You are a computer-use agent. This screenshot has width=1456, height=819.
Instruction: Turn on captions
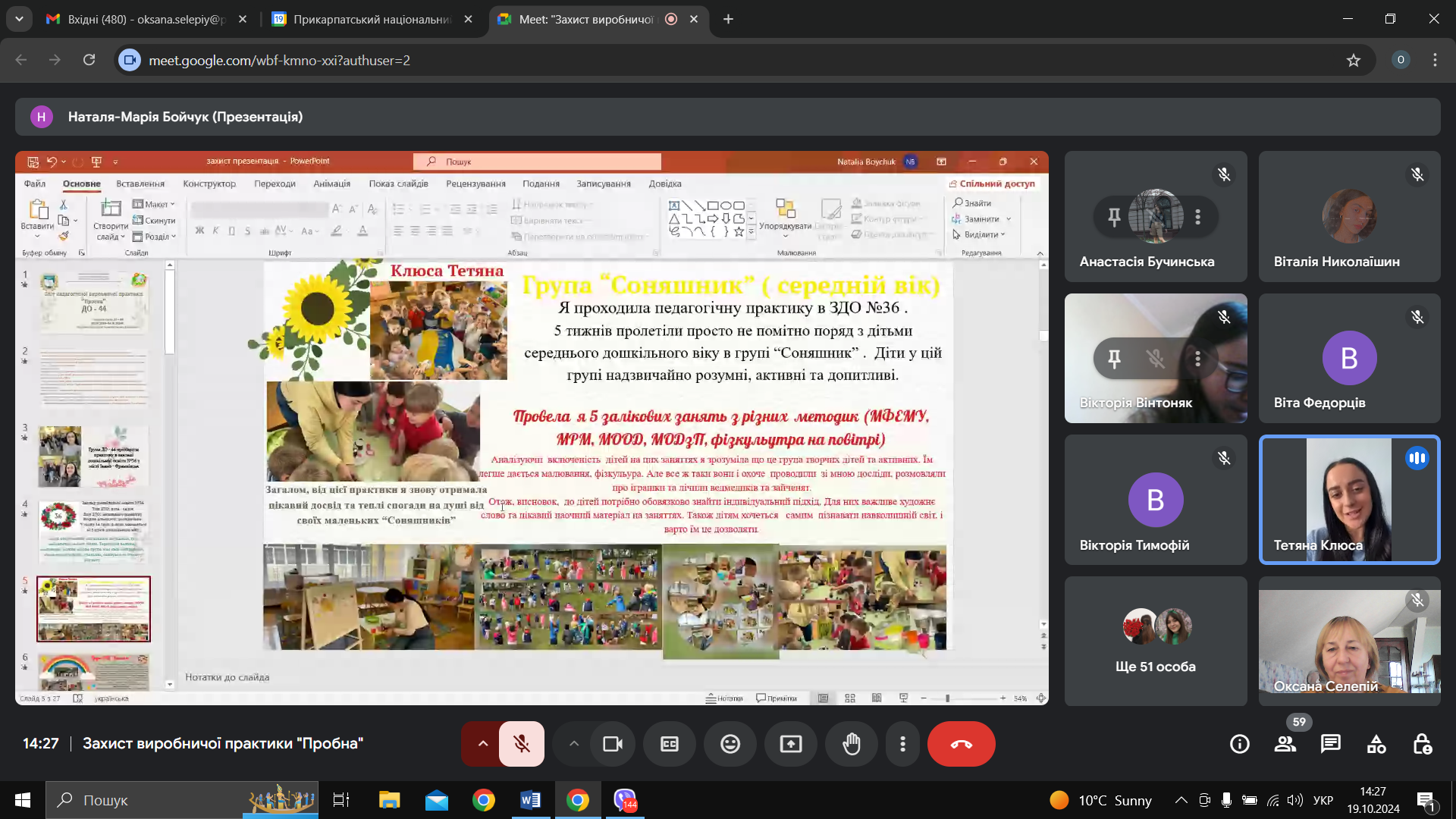[670, 744]
